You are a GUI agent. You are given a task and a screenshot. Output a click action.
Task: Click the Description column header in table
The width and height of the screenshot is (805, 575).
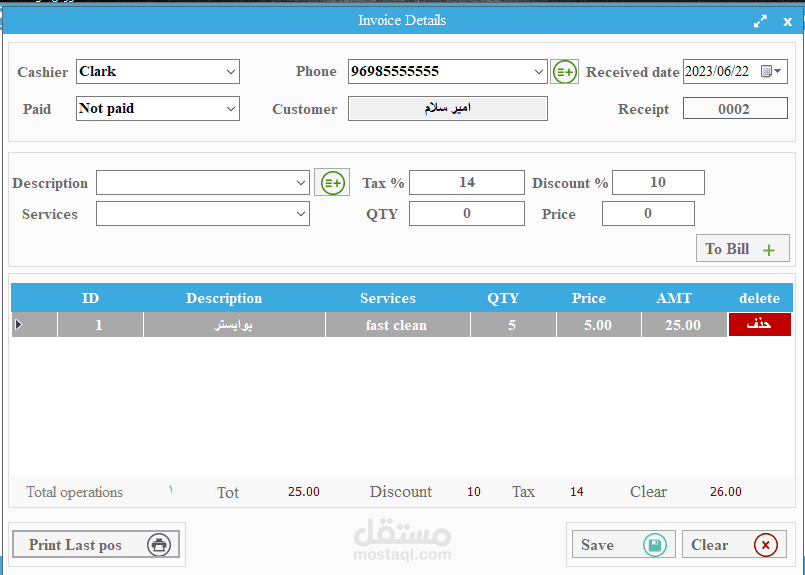click(x=224, y=298)
